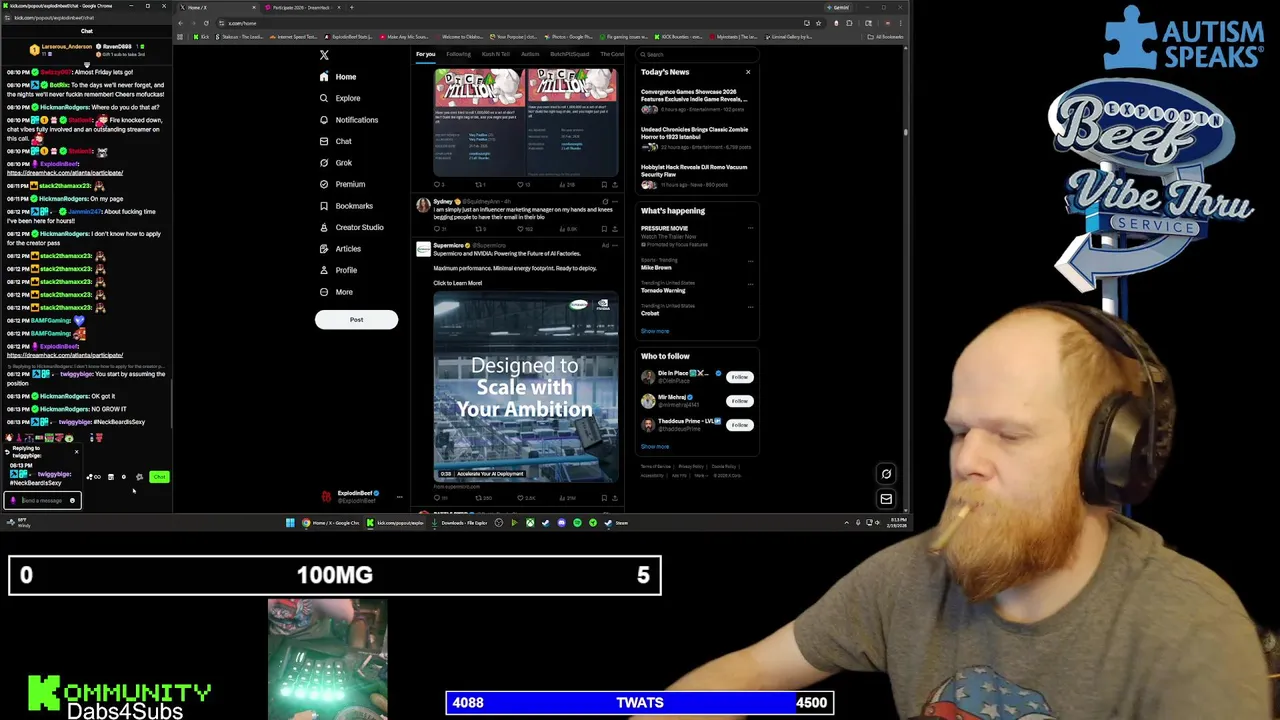Screen dimensions: 1280x720
Task: Open the Windows Start menu
Action: click(x=290, y=522)
